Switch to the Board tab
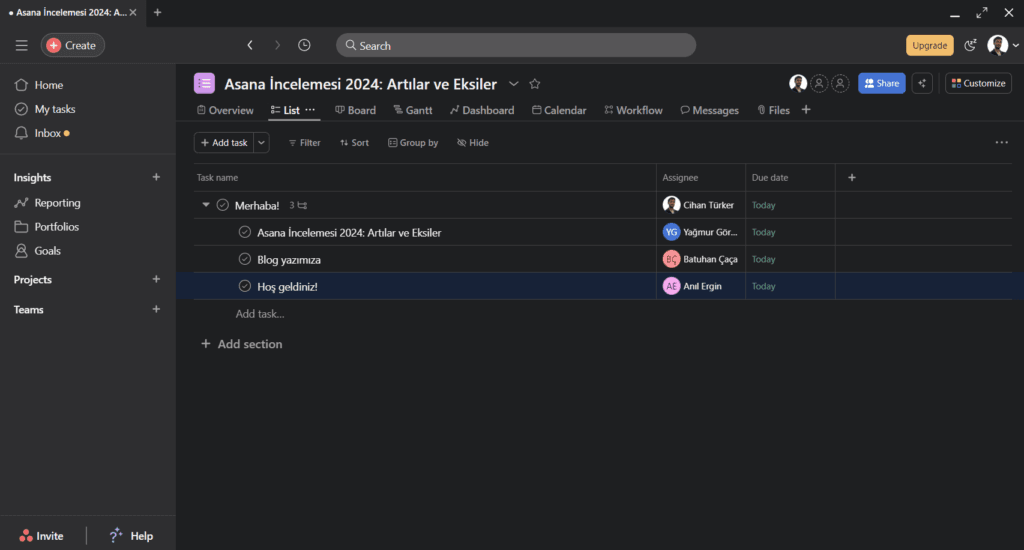This screenshot has width=1024, height=550. [355, 110]
